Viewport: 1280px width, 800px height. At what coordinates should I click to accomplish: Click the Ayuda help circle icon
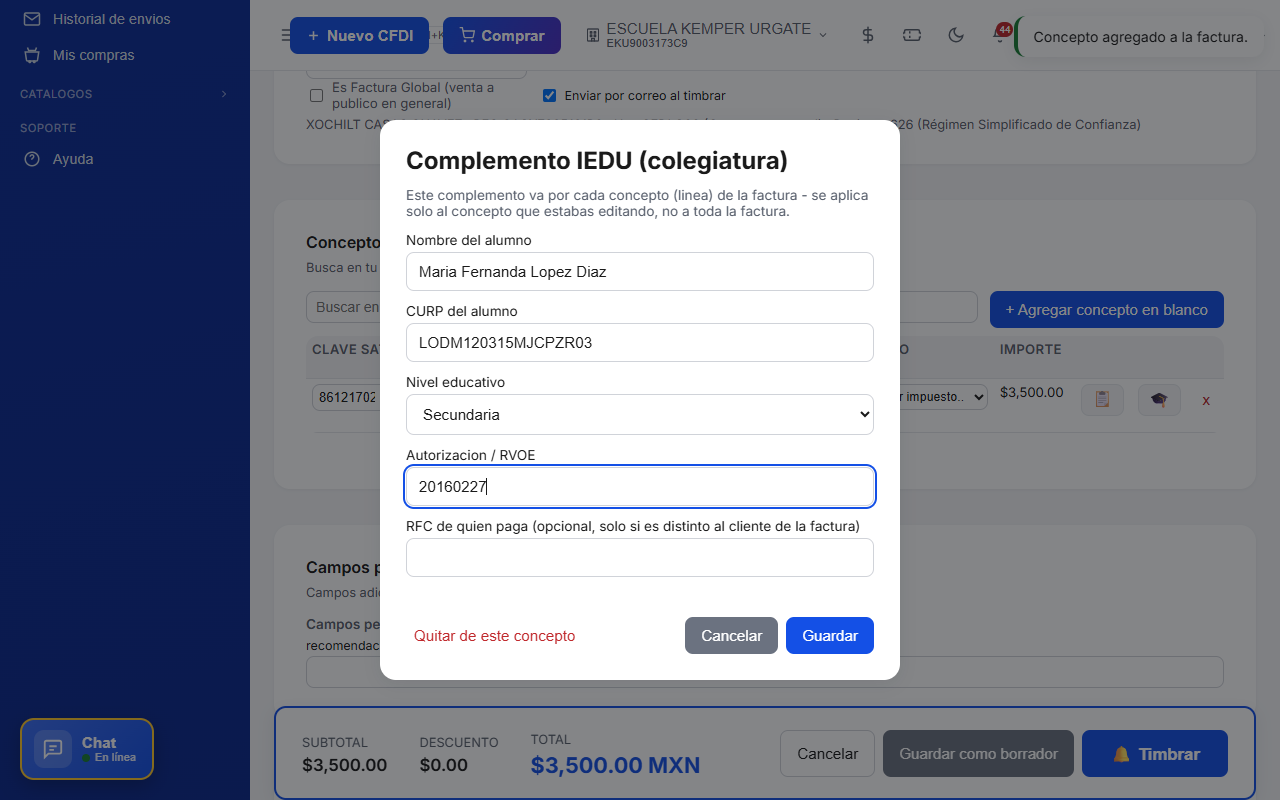tap(32, 159)
